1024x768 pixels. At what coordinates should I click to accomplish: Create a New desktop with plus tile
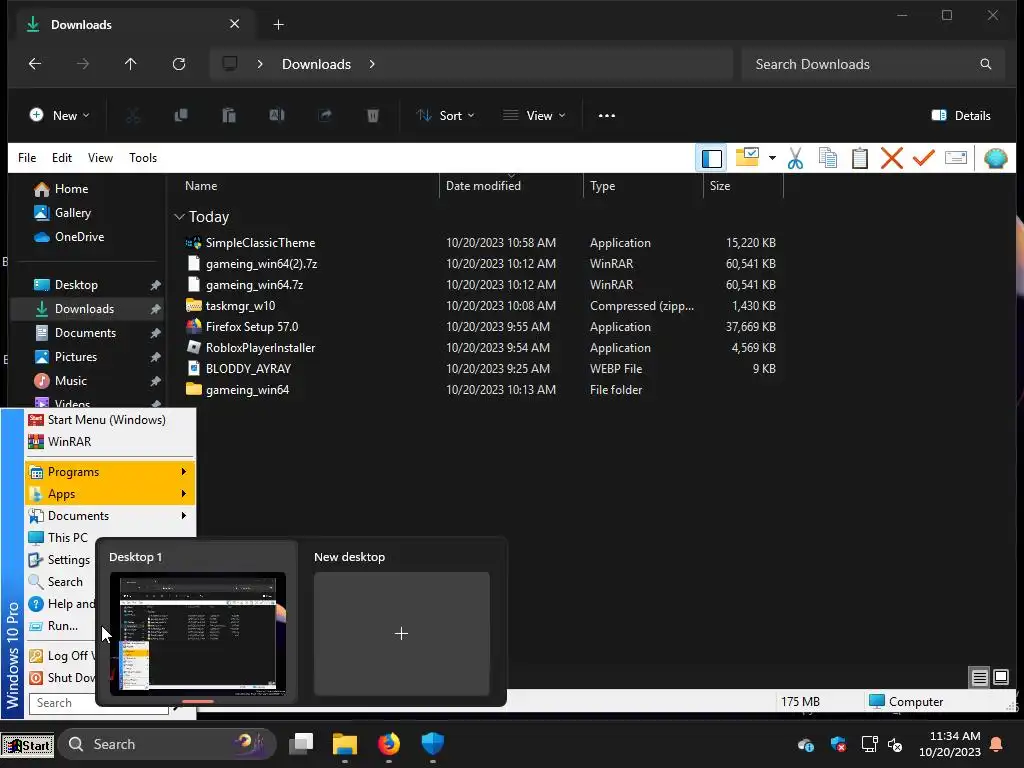[402, 633]
